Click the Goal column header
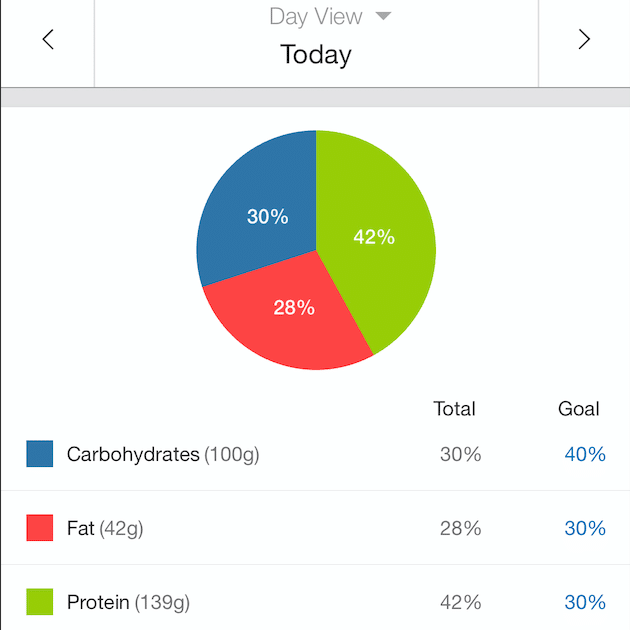The image size is (630, 630). (579, 408)
